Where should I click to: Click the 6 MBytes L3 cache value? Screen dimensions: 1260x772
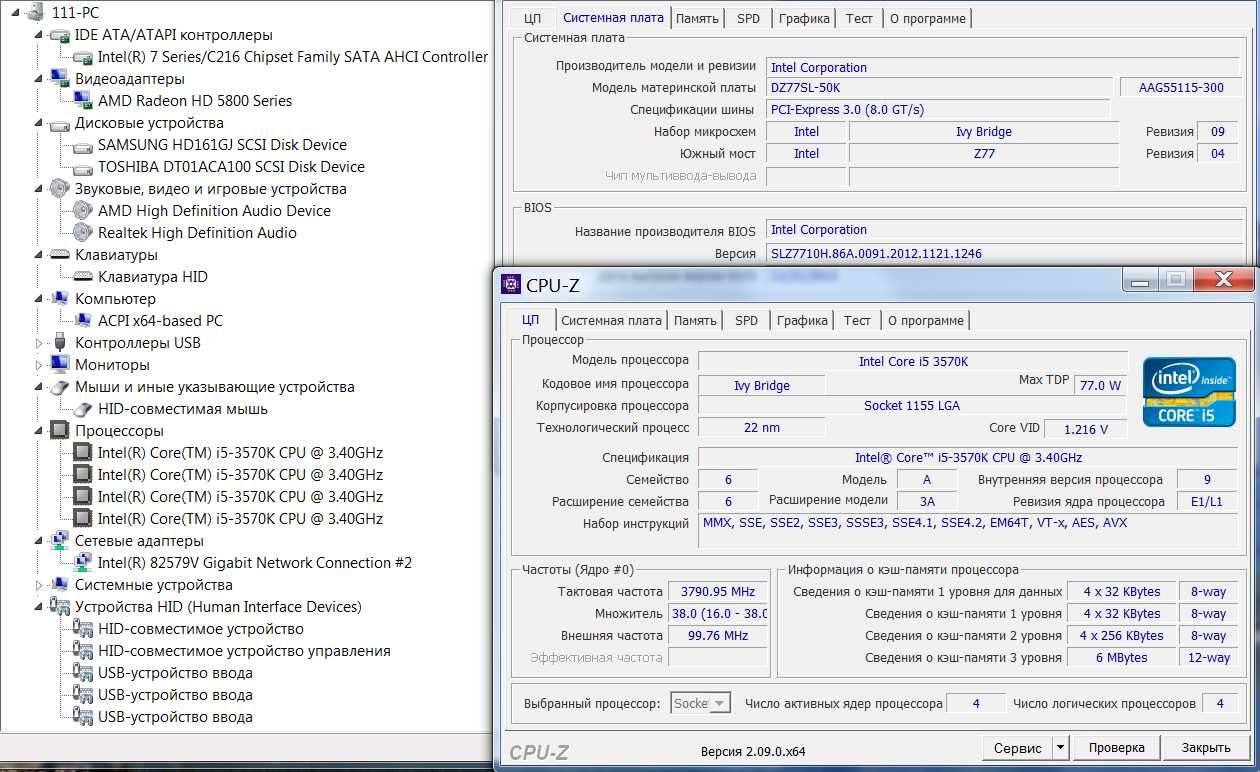[1121, 657]
